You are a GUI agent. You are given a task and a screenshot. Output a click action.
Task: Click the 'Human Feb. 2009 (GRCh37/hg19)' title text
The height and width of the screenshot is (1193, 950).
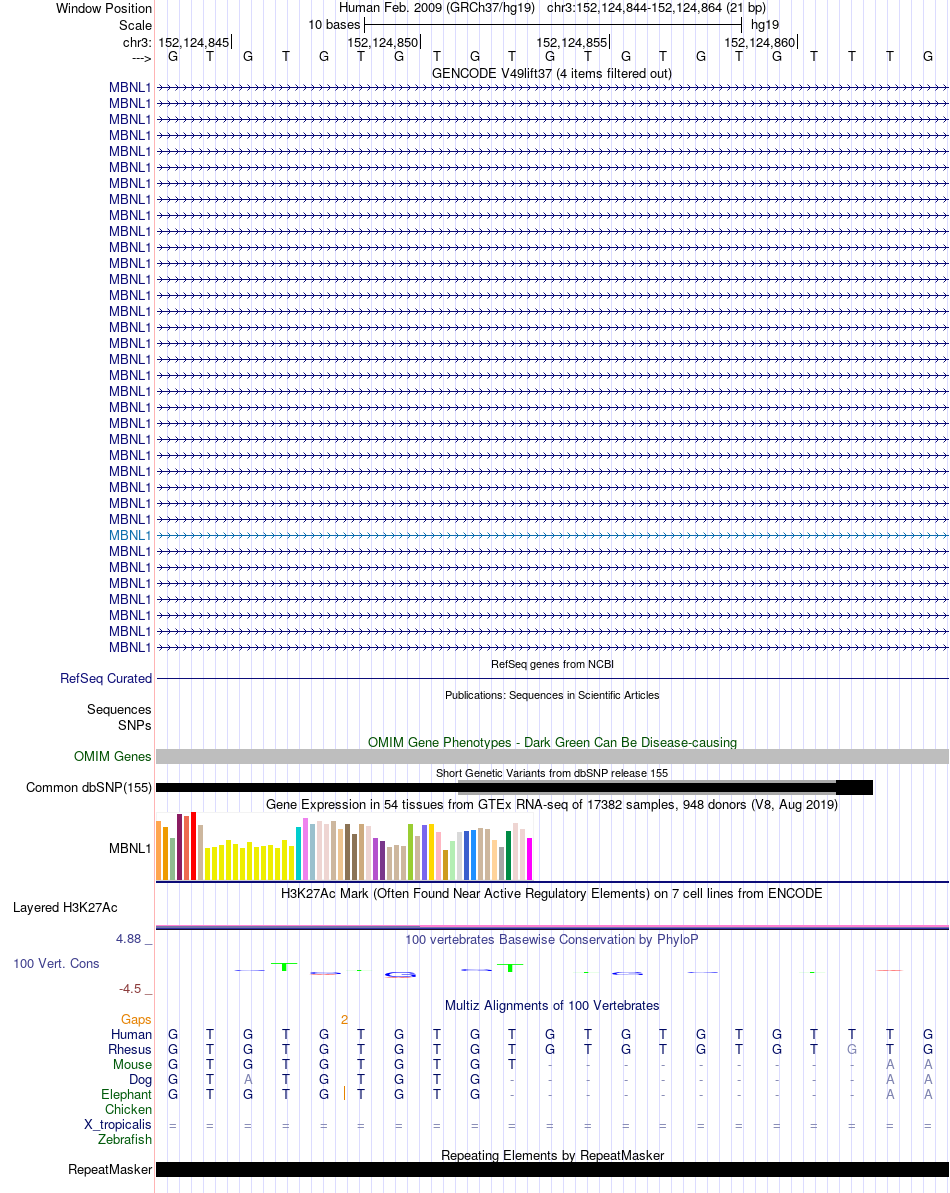pyautogui.click(x=437, y=8)
